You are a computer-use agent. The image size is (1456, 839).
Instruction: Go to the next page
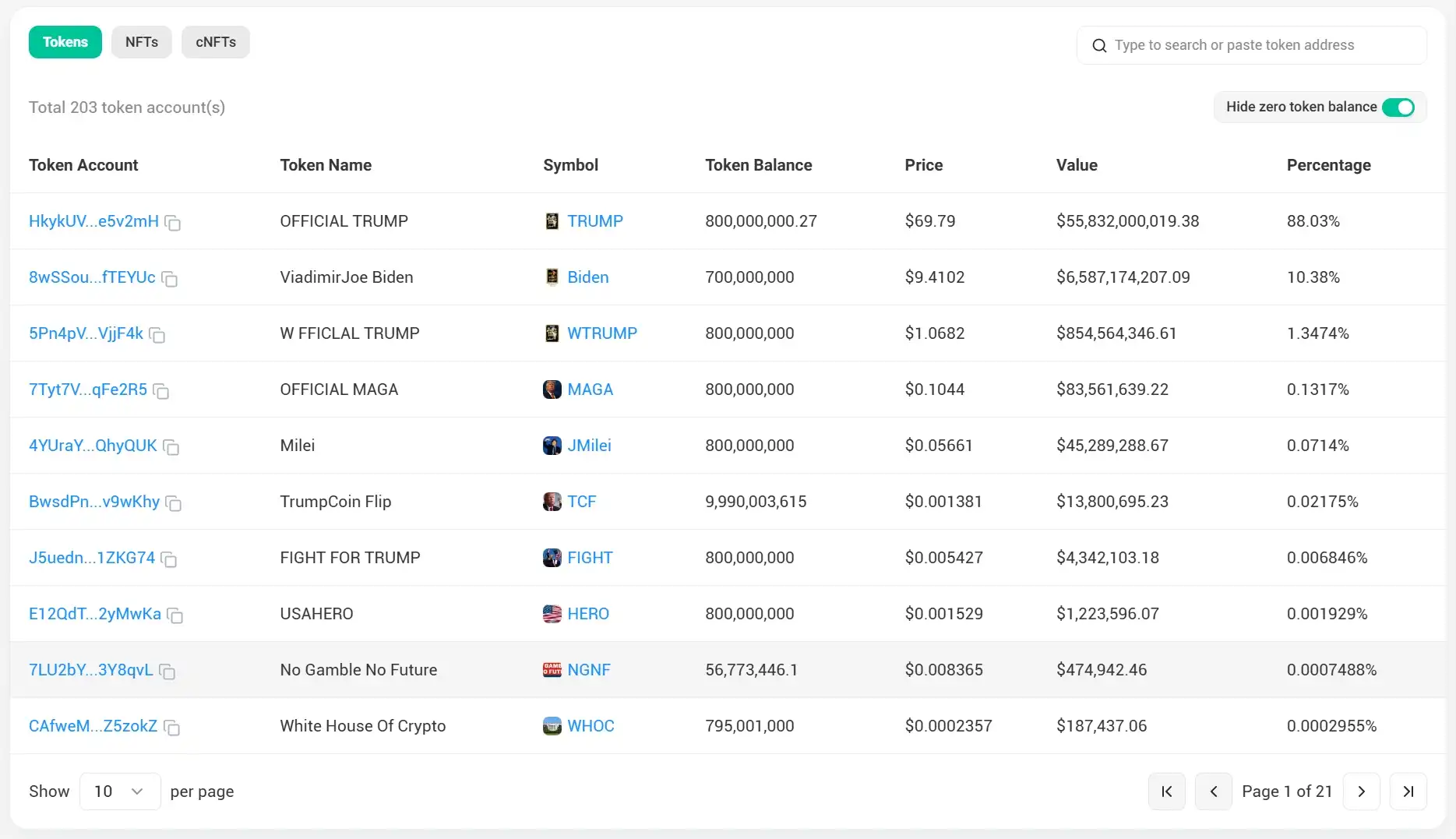click(x=1361, y=791)
